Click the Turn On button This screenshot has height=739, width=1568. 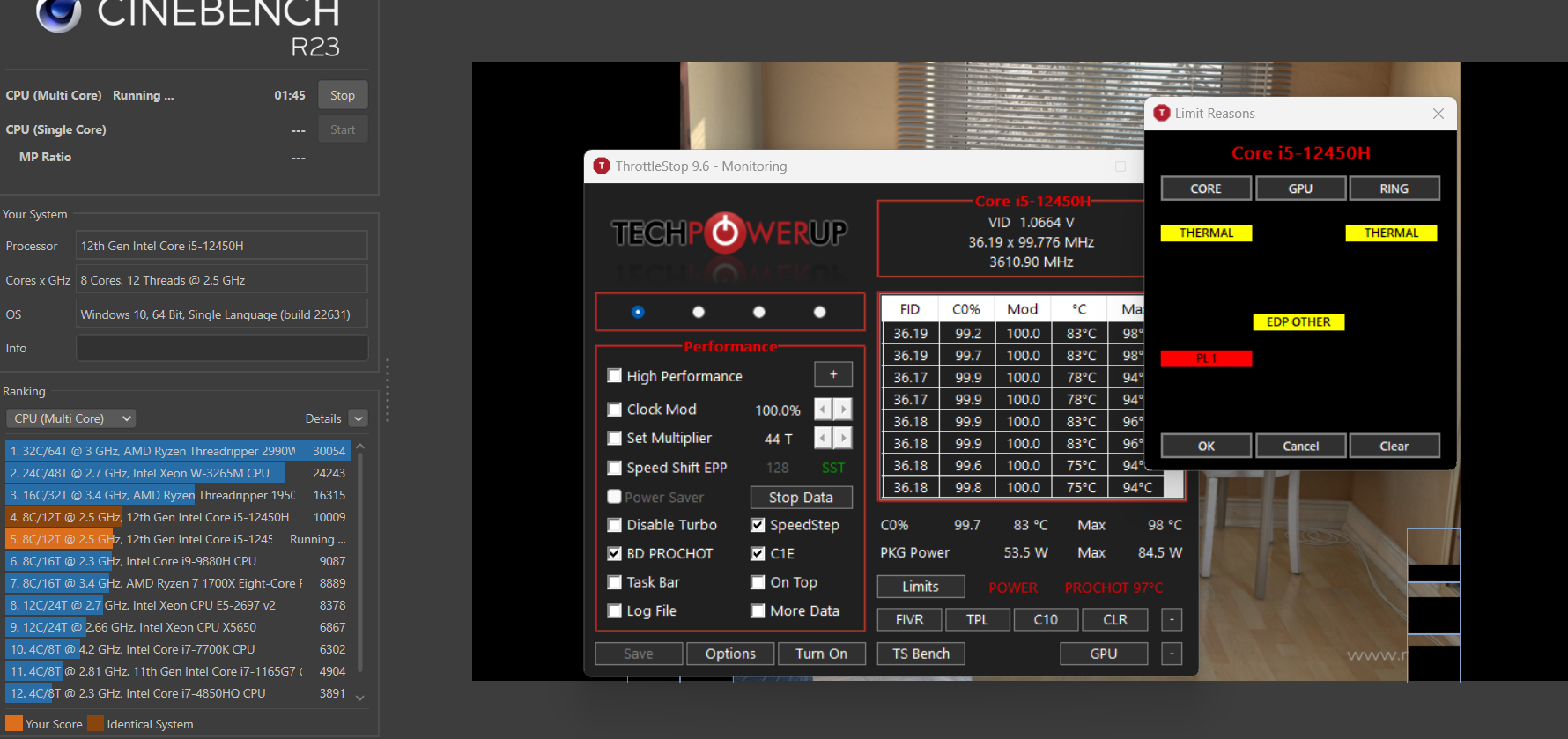point(821,654)
